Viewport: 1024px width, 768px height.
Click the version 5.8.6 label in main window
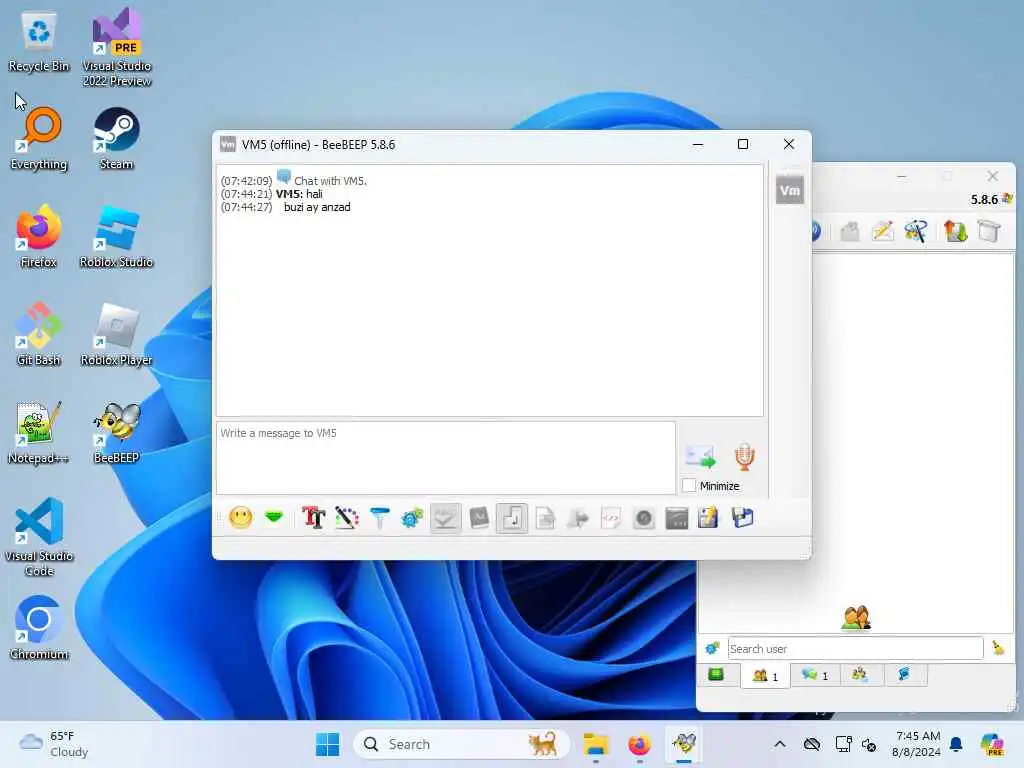pos(984,200)
